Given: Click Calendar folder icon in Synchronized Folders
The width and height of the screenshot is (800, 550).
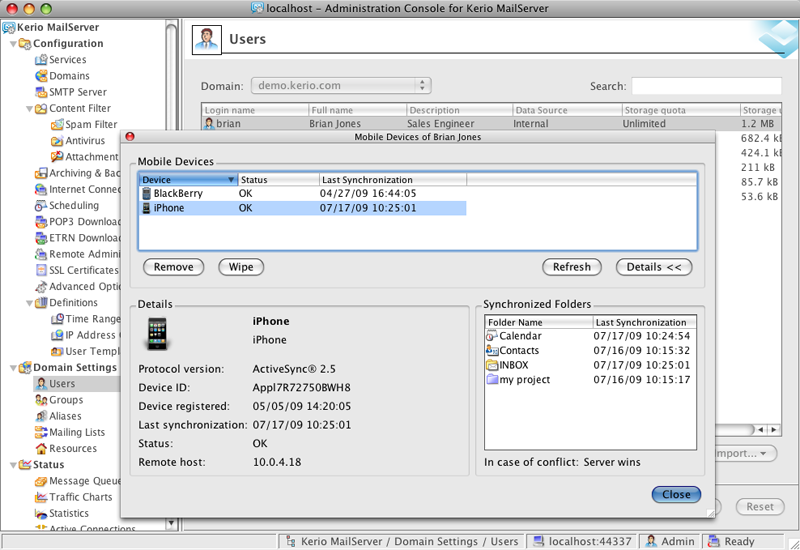Looking at the screenshot, I should point(492,336).
